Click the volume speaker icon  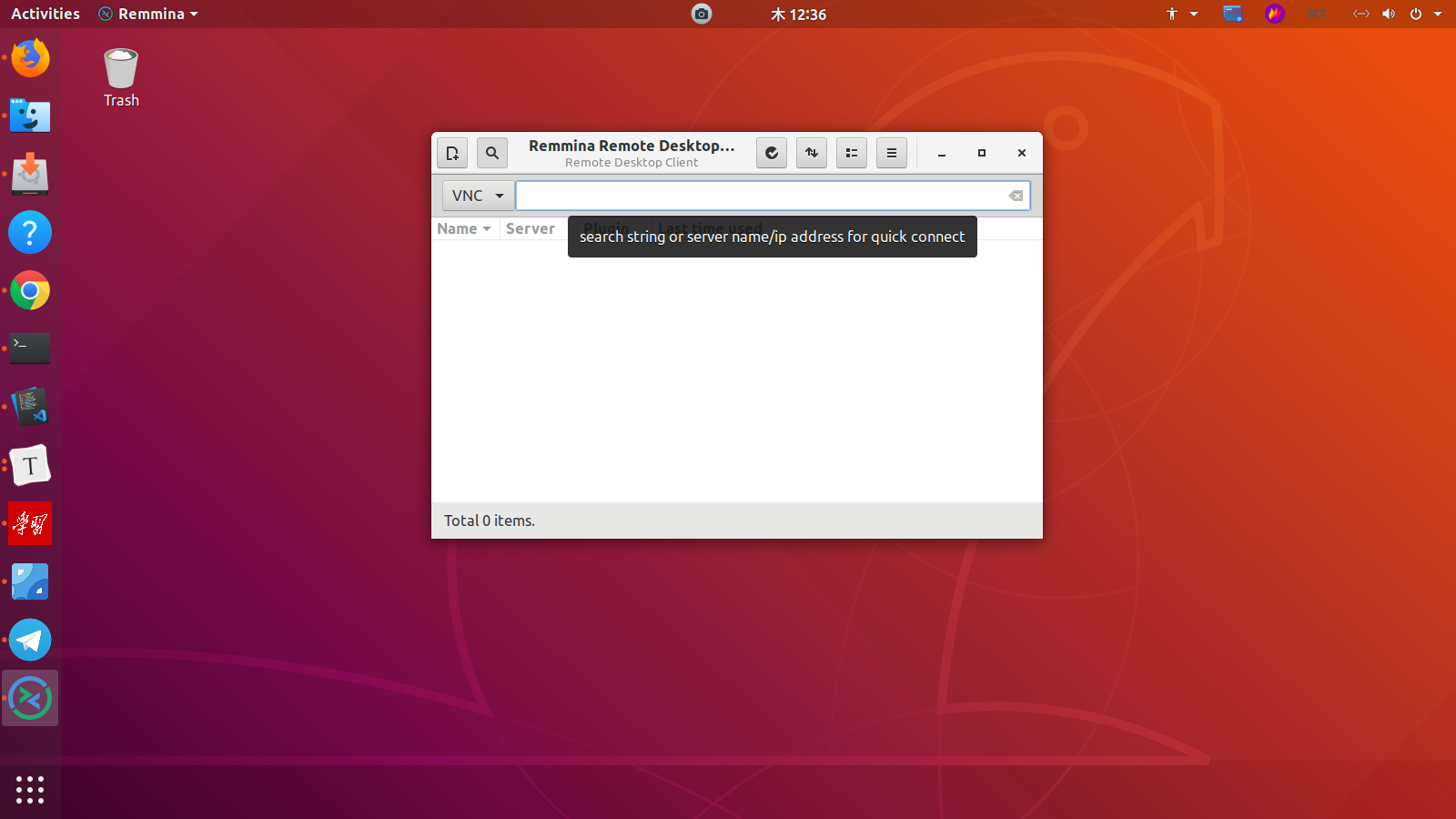click(x=1389, y=14)
